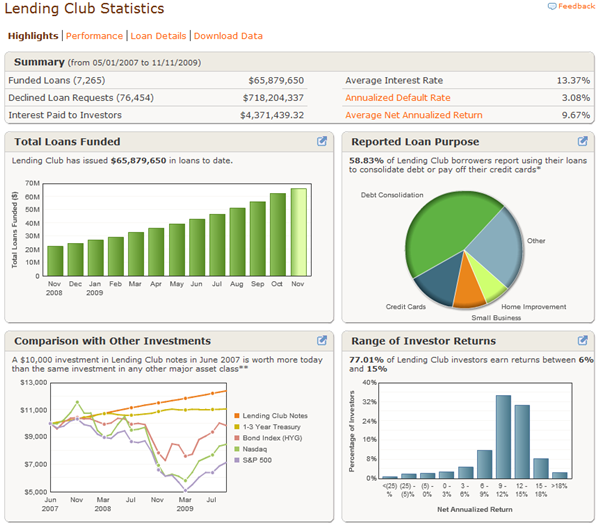
Task: Click the purple S&P 500 legend swatch
Action: click(237, 460)
